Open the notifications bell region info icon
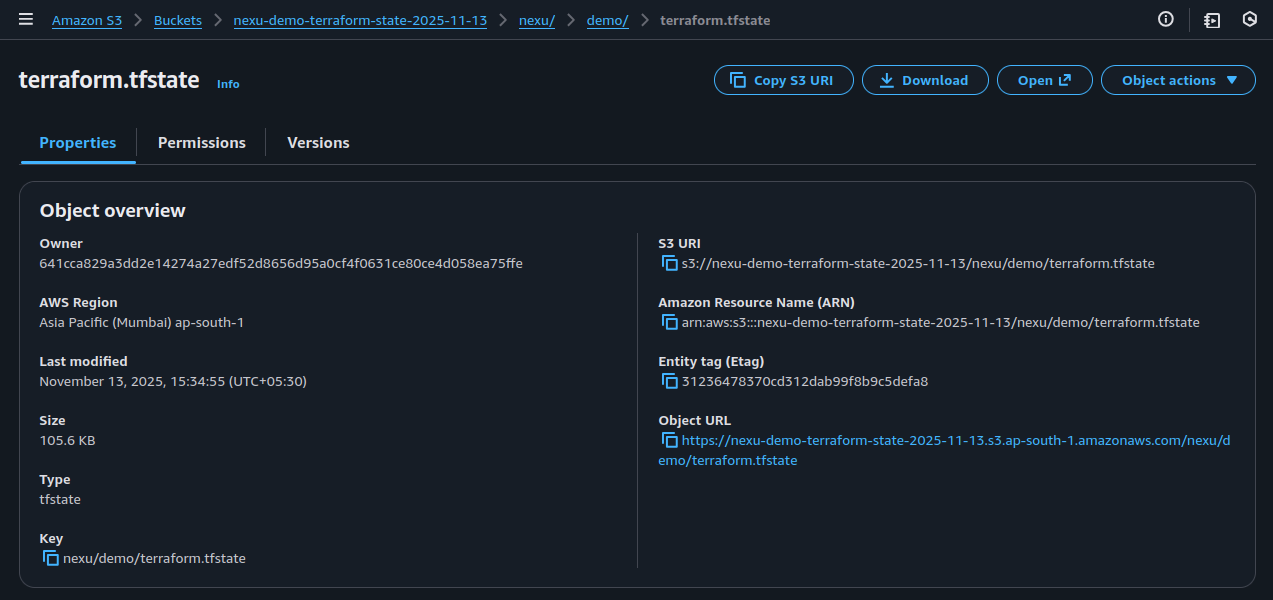This screenshot has height=600, width=1273. pos(1164,19)
